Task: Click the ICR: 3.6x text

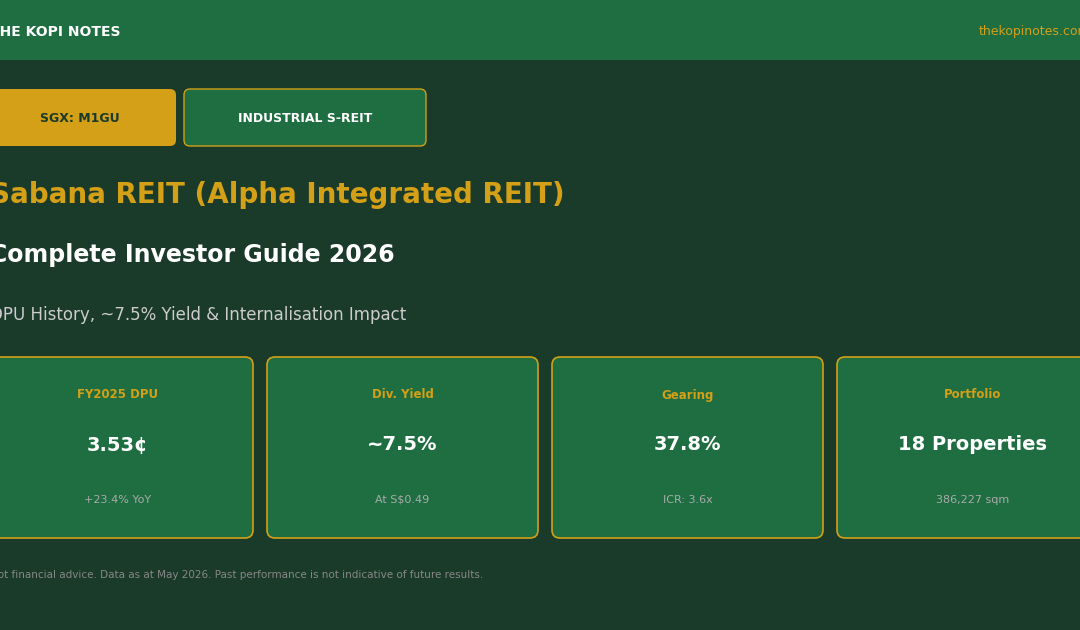Action: (x=687, y=499)
